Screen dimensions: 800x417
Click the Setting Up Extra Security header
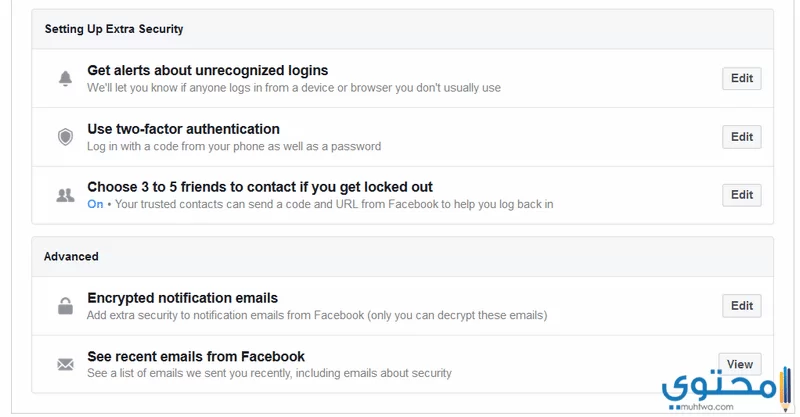point(114,29)
